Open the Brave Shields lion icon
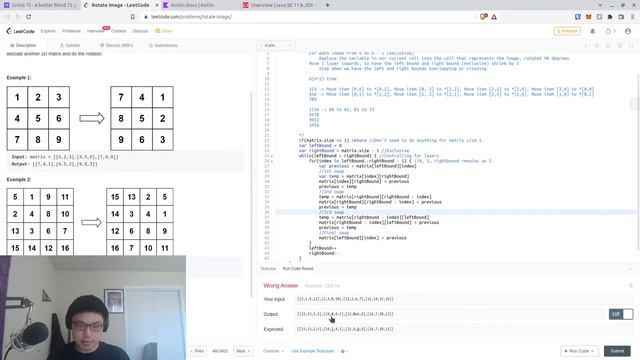This screenshot has height=360, width=640. (484, 17)
